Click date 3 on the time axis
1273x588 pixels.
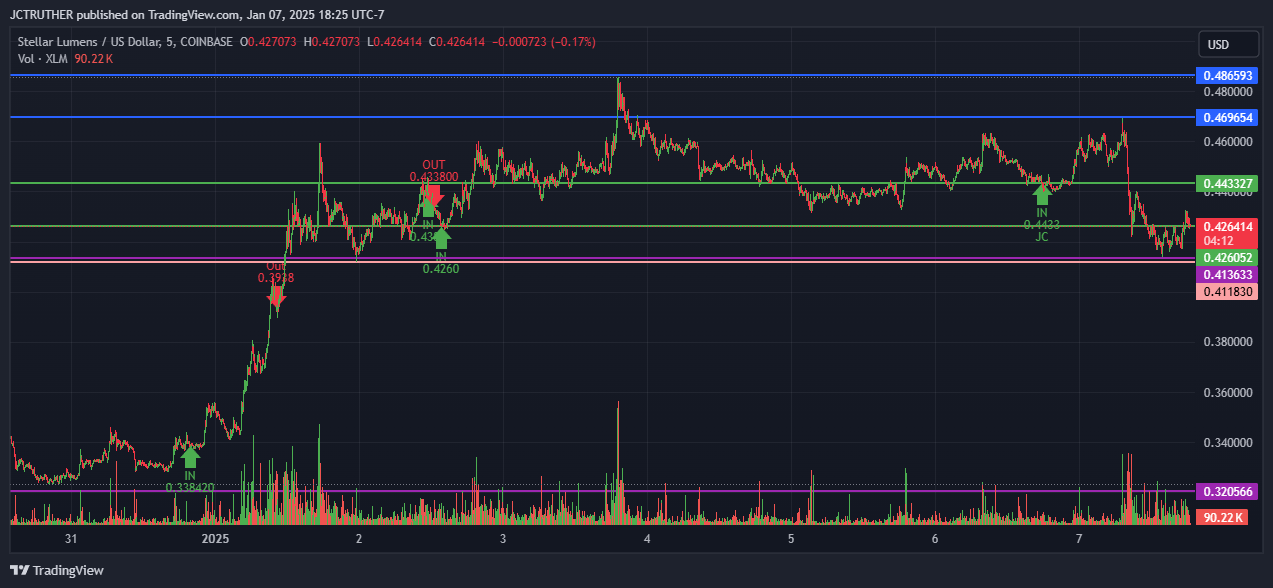503,539
